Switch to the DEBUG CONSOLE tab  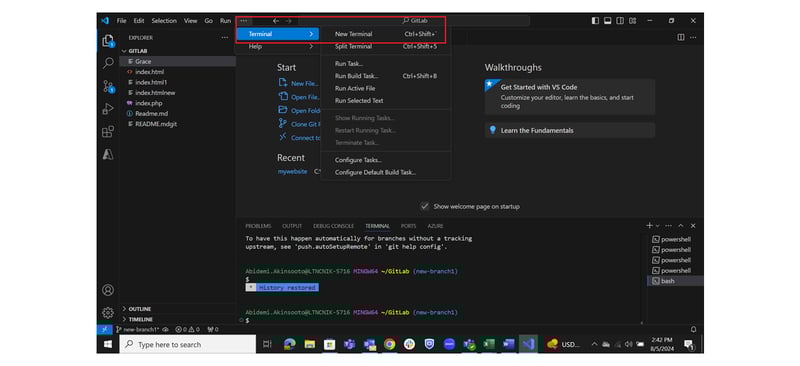click(333, 226)
